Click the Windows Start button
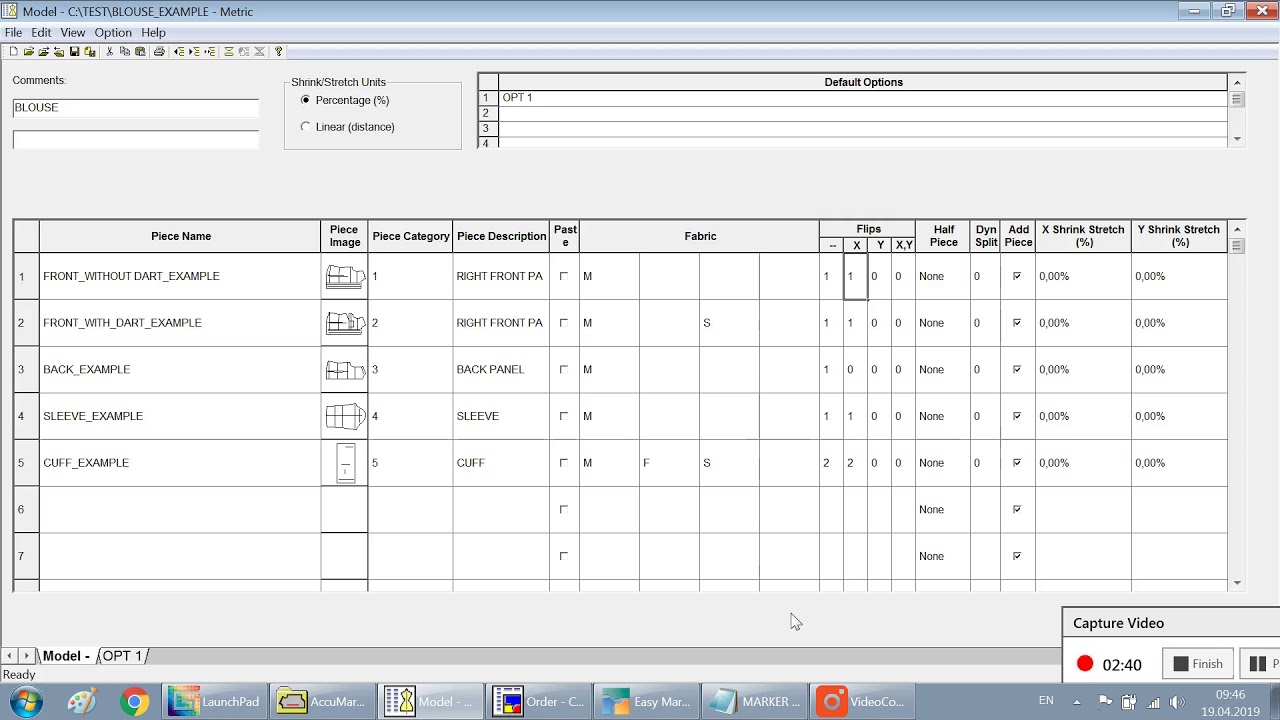Image resolution: width=1280 pixels, height=720 pixels. pos(27,701)
